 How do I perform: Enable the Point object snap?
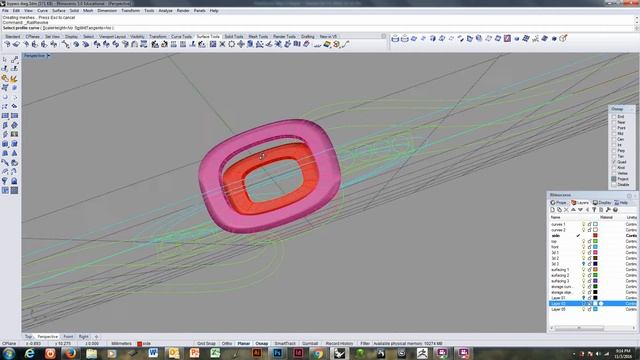click(x=614, y=128)
